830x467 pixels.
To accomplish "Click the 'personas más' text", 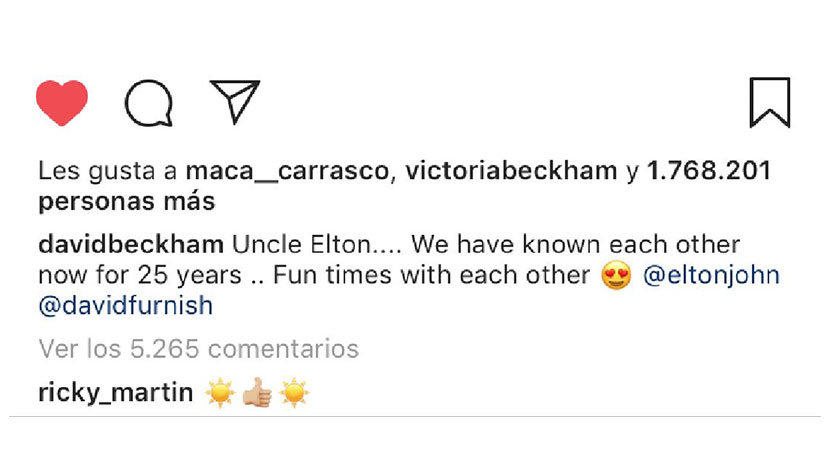I will coord(126,201).
